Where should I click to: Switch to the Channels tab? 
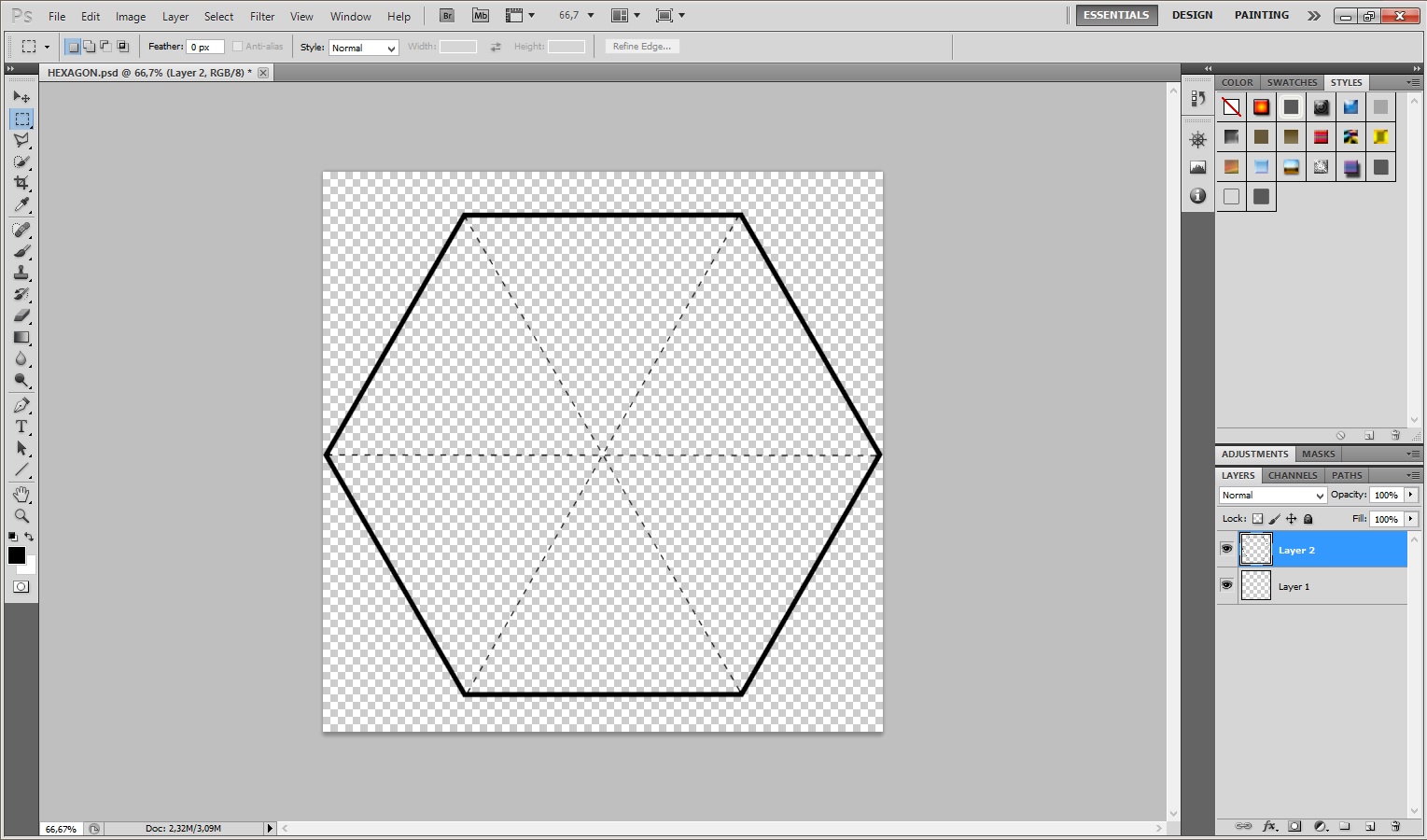click(x=1293, y=475)
